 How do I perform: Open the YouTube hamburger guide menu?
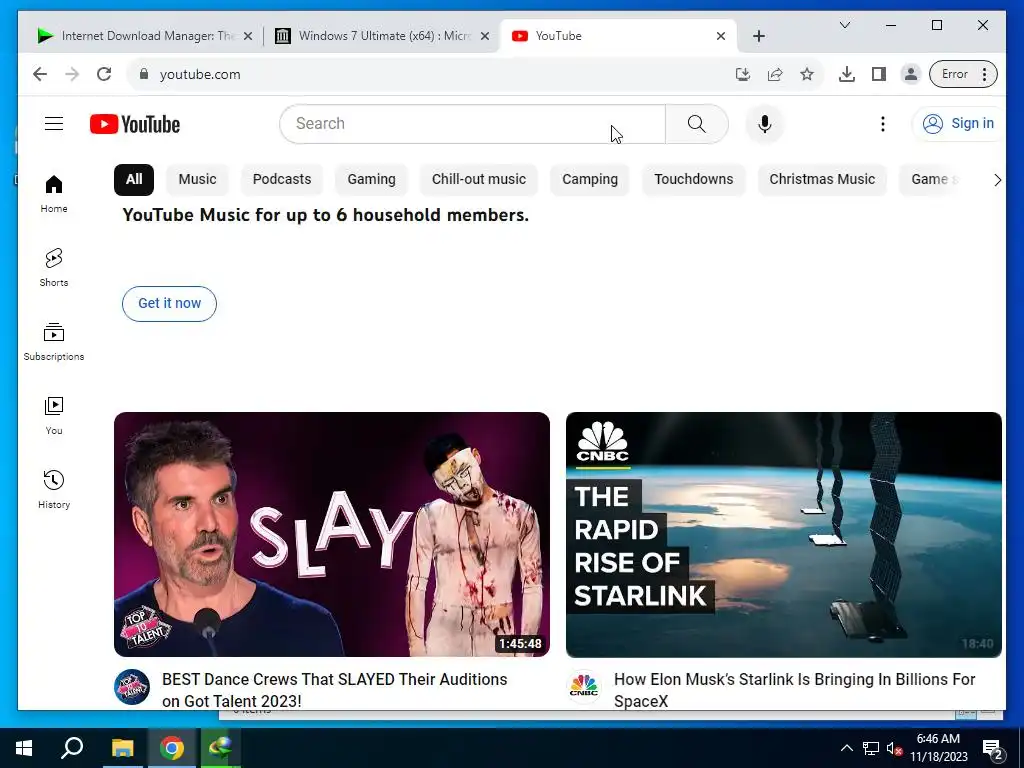coord(54,123)
